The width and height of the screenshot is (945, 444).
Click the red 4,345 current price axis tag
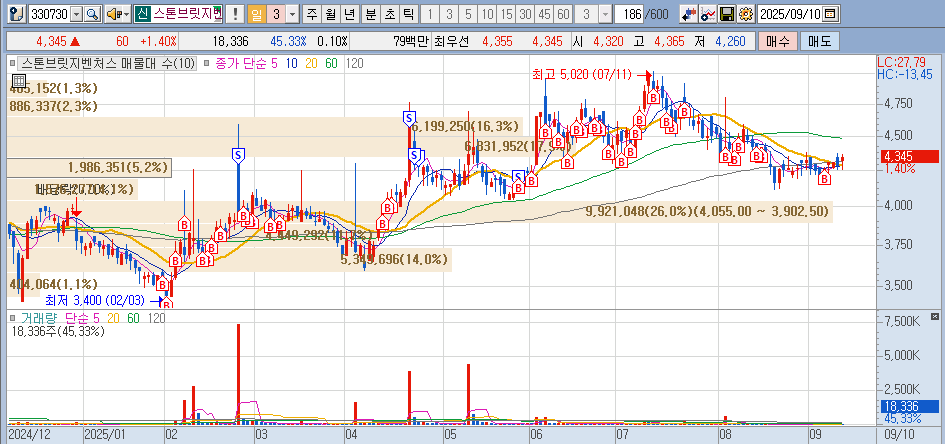point(909,157)
